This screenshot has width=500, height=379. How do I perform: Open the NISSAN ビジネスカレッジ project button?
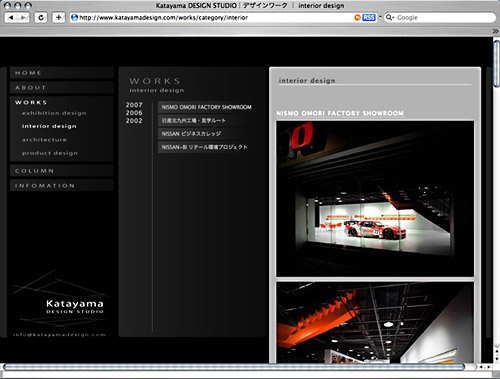(x=207, y=134)
